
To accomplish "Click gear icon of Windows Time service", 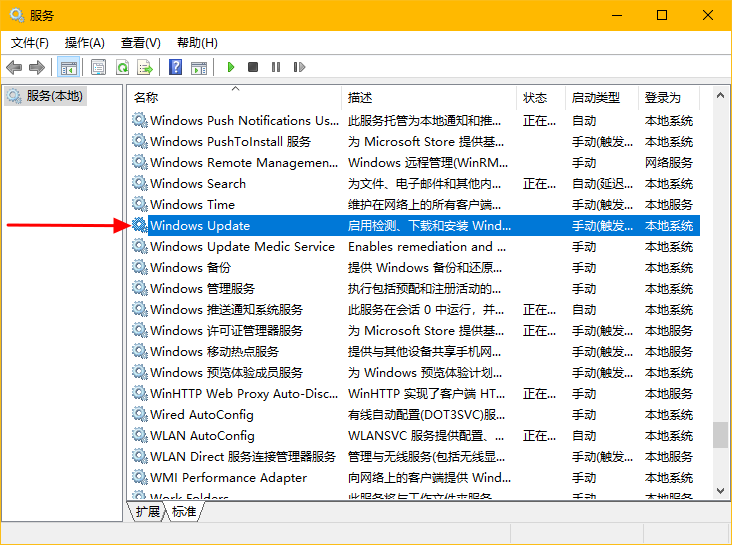I will tap(140, 204).
